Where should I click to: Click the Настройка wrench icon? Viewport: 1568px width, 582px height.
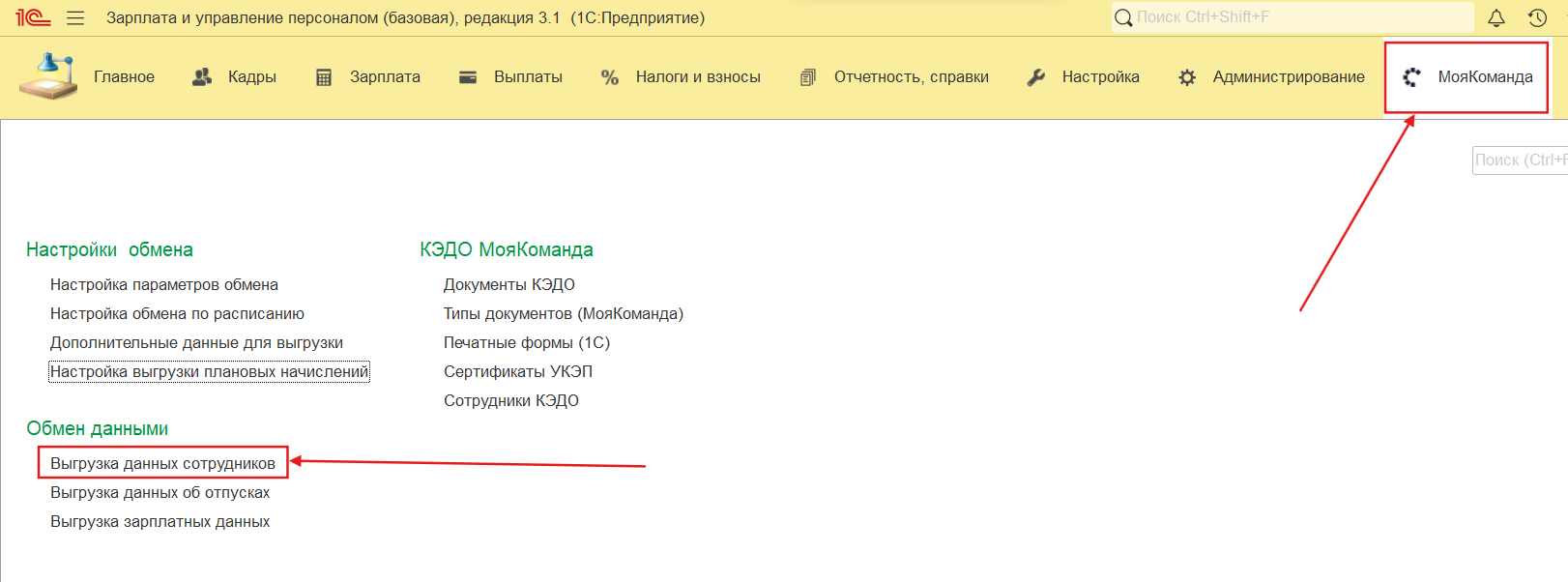[1035, 77]
